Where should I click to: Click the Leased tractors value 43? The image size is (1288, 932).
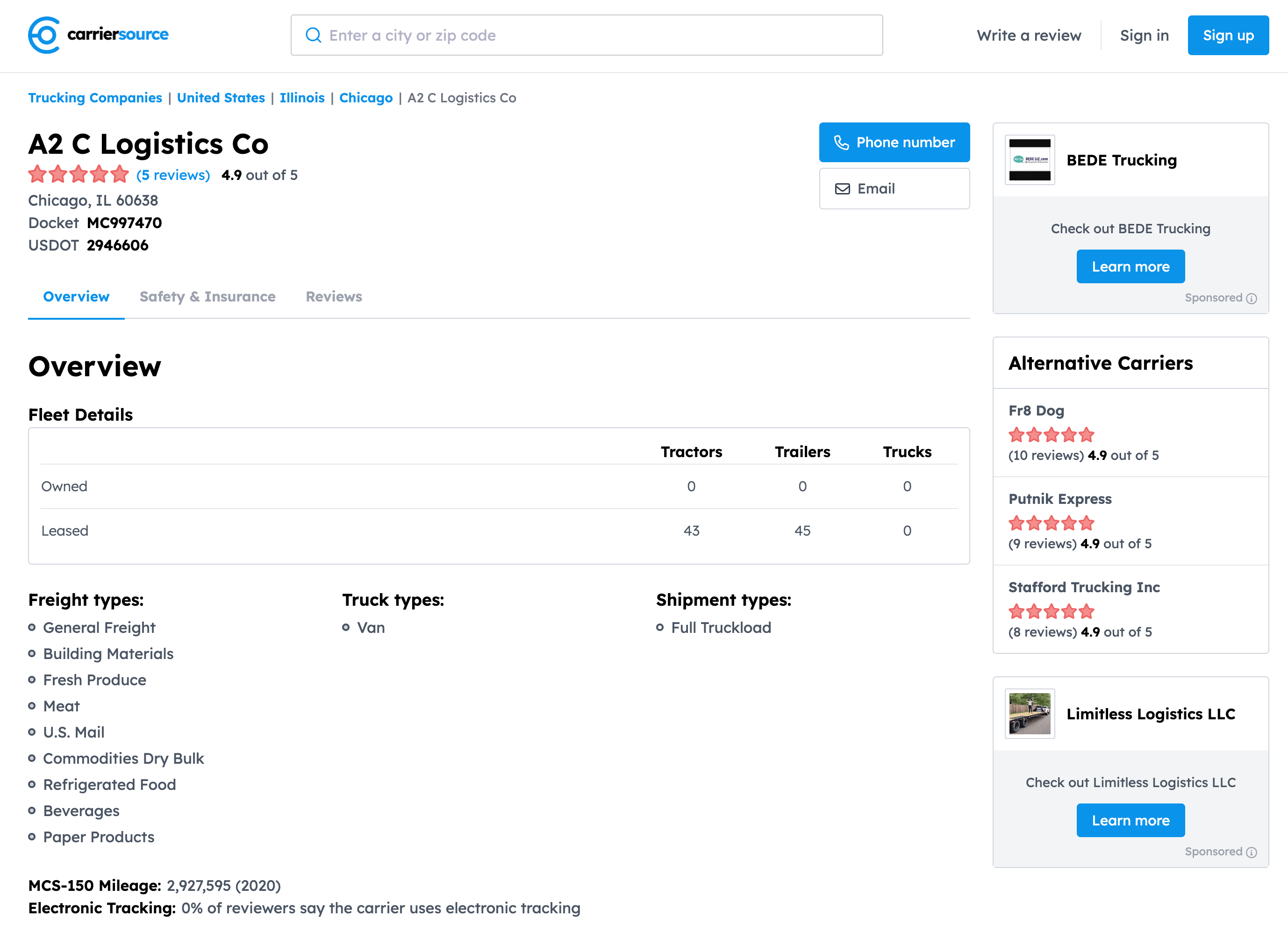coord(691,531)
